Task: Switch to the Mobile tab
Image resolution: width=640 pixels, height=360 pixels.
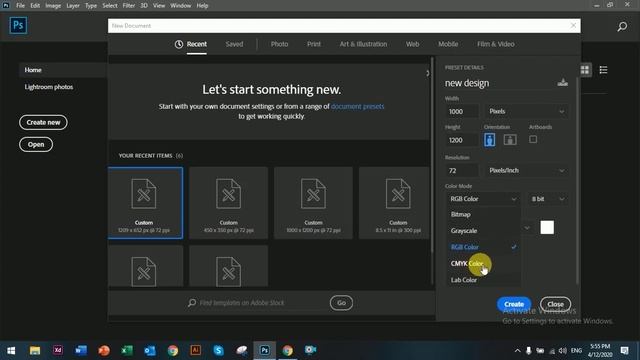Action: coord(448,44)
